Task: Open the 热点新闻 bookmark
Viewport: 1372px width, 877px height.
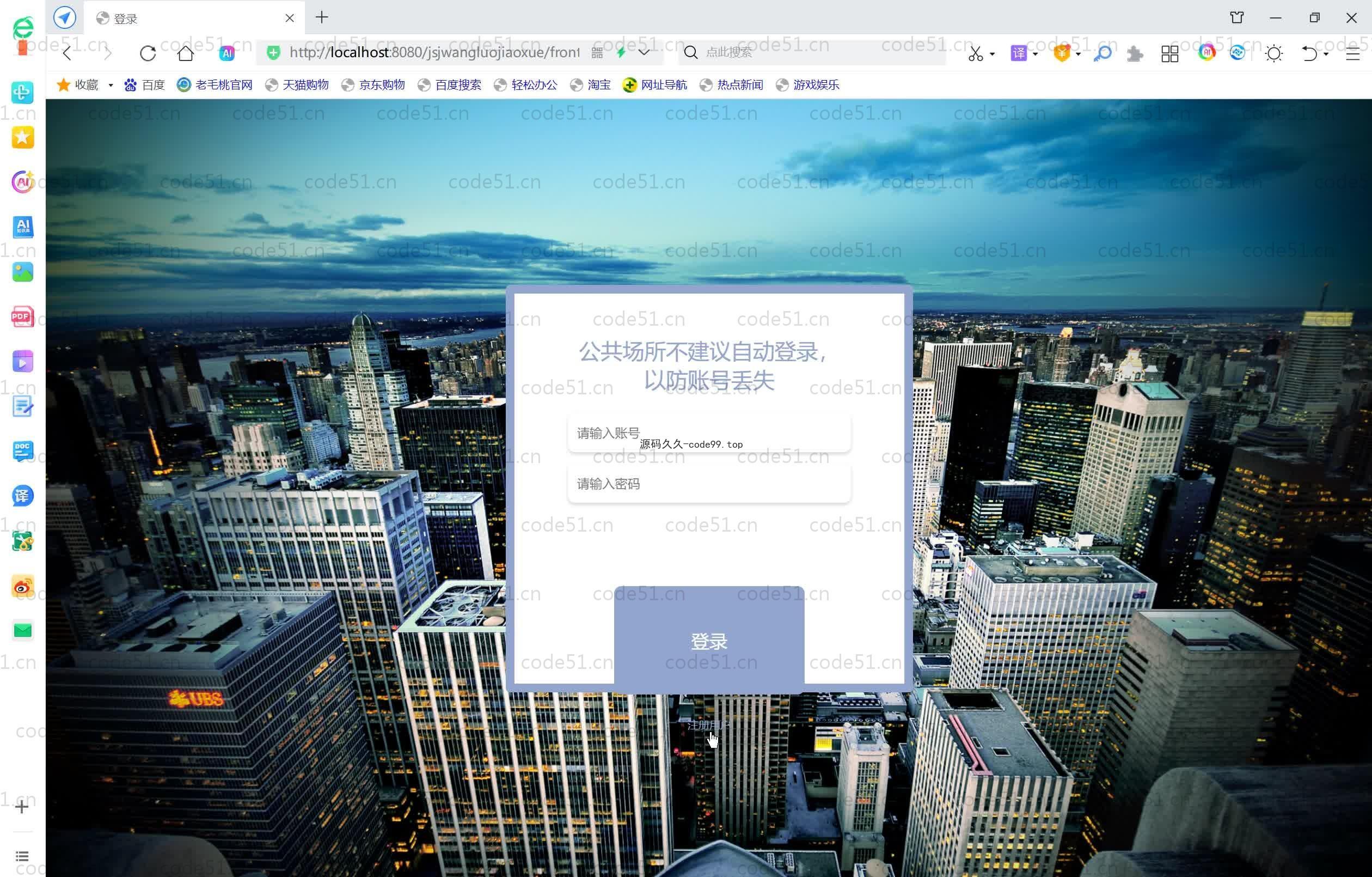Action: 732,85
